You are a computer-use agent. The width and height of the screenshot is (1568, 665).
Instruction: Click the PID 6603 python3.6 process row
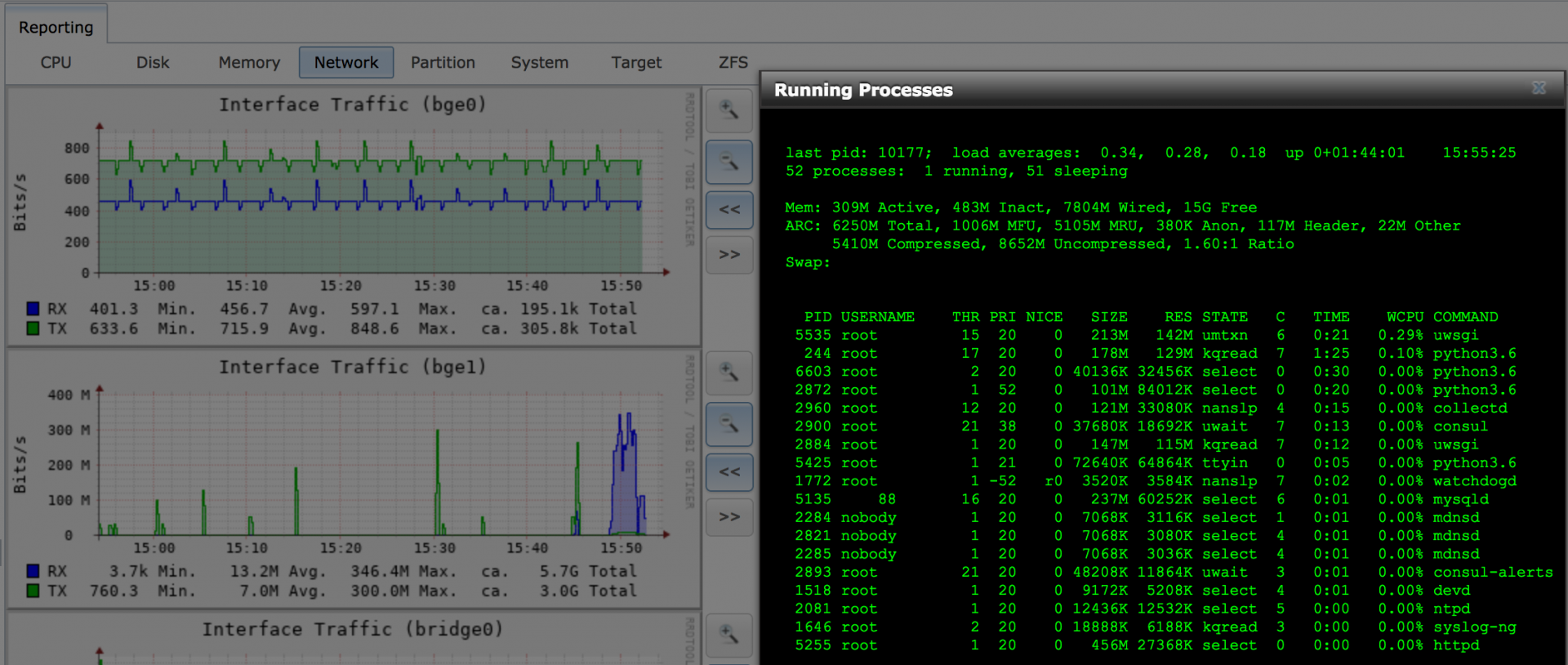(x=1156, y=372)
